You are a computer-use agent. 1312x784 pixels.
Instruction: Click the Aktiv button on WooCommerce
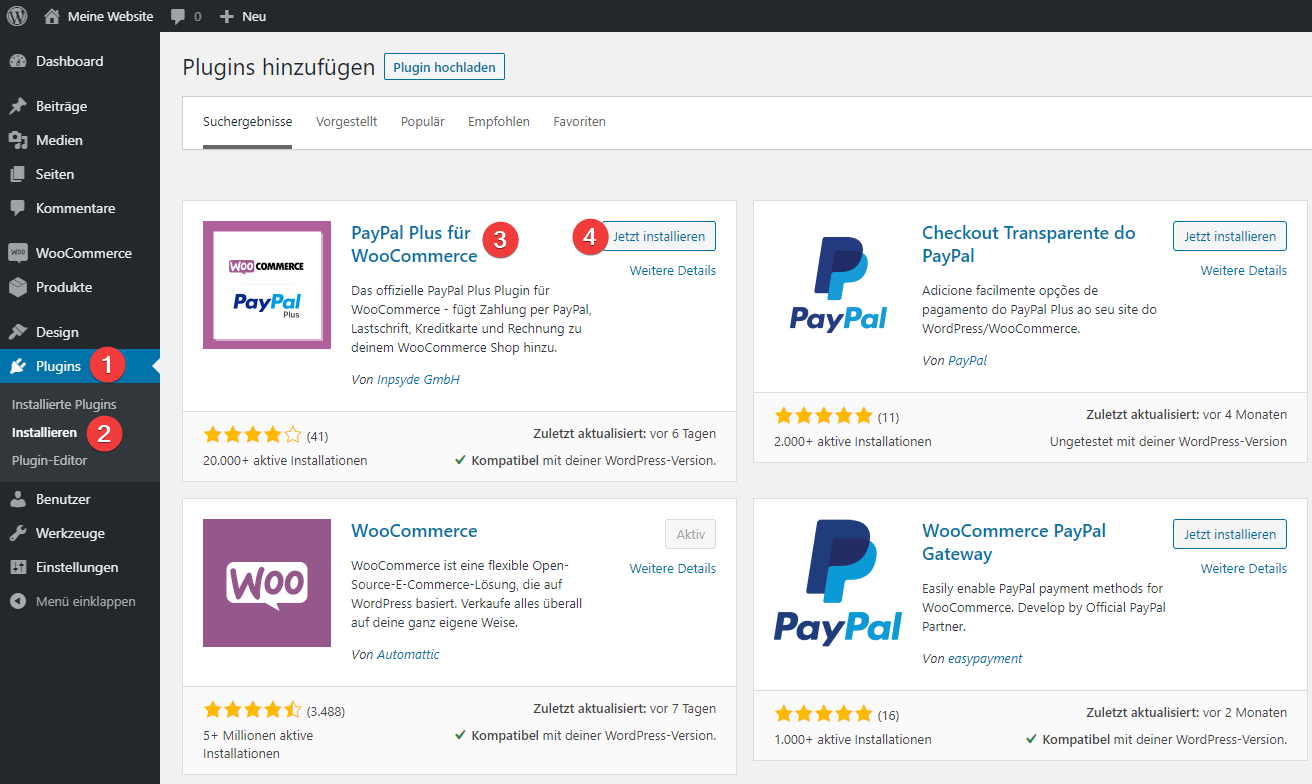tap(691, 534)
